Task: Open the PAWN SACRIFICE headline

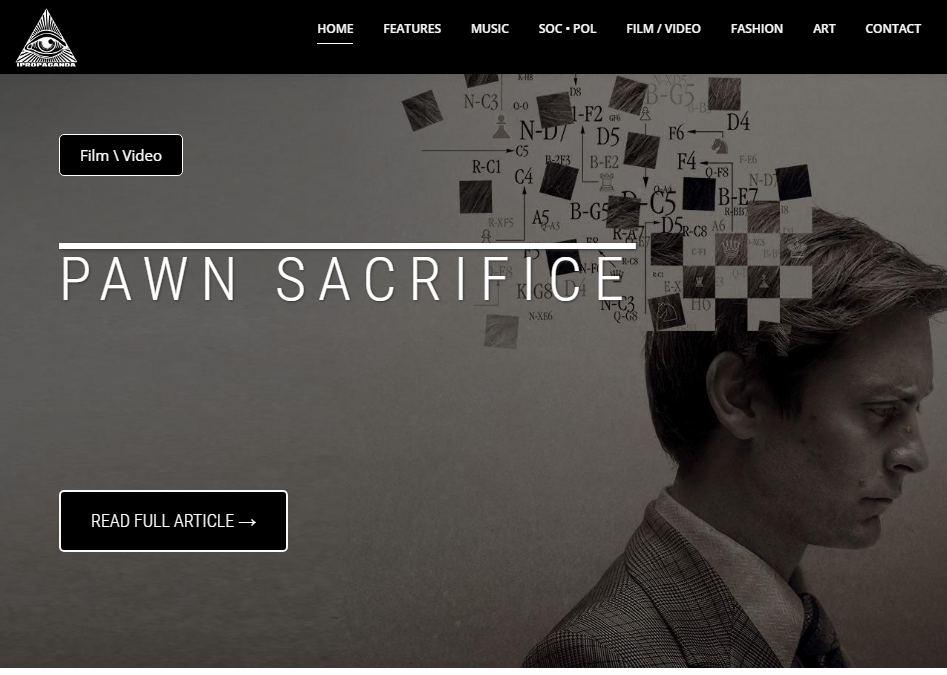Action: tap(342, 278)
